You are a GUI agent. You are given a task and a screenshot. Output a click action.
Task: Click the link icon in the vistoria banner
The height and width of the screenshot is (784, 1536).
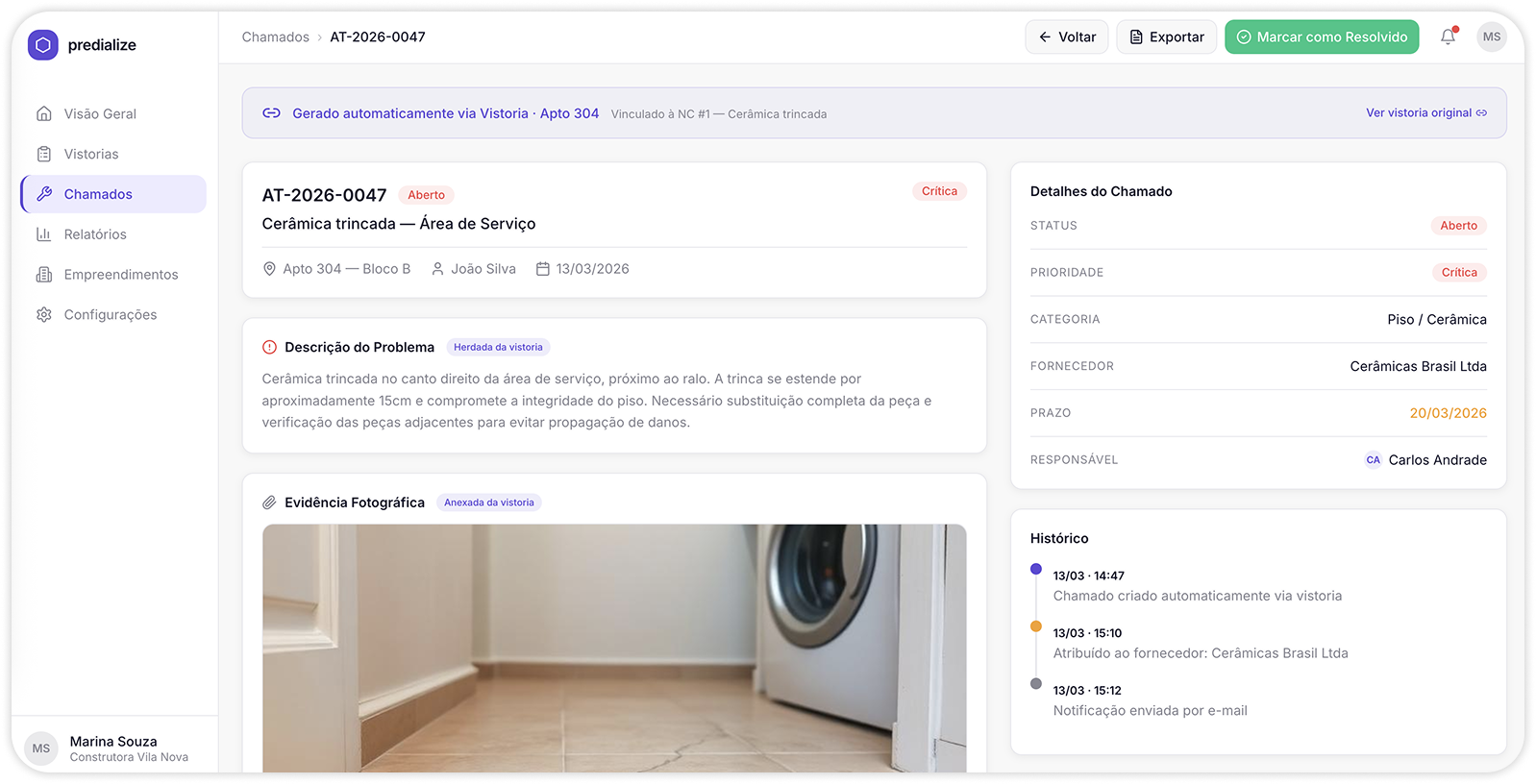[x=271, y=113]
